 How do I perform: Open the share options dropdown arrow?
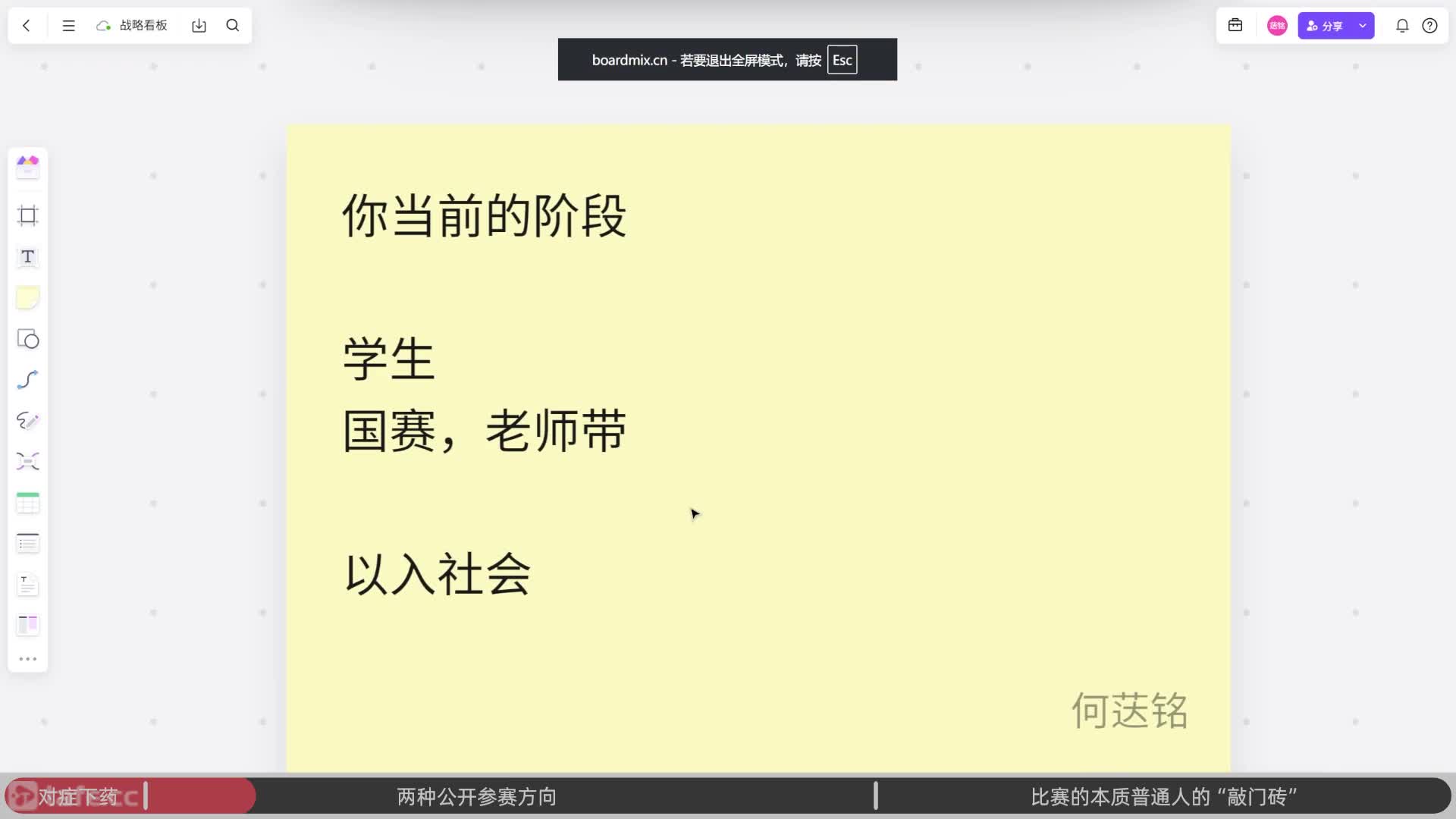pyautogui.click(x=1363, y=26)
